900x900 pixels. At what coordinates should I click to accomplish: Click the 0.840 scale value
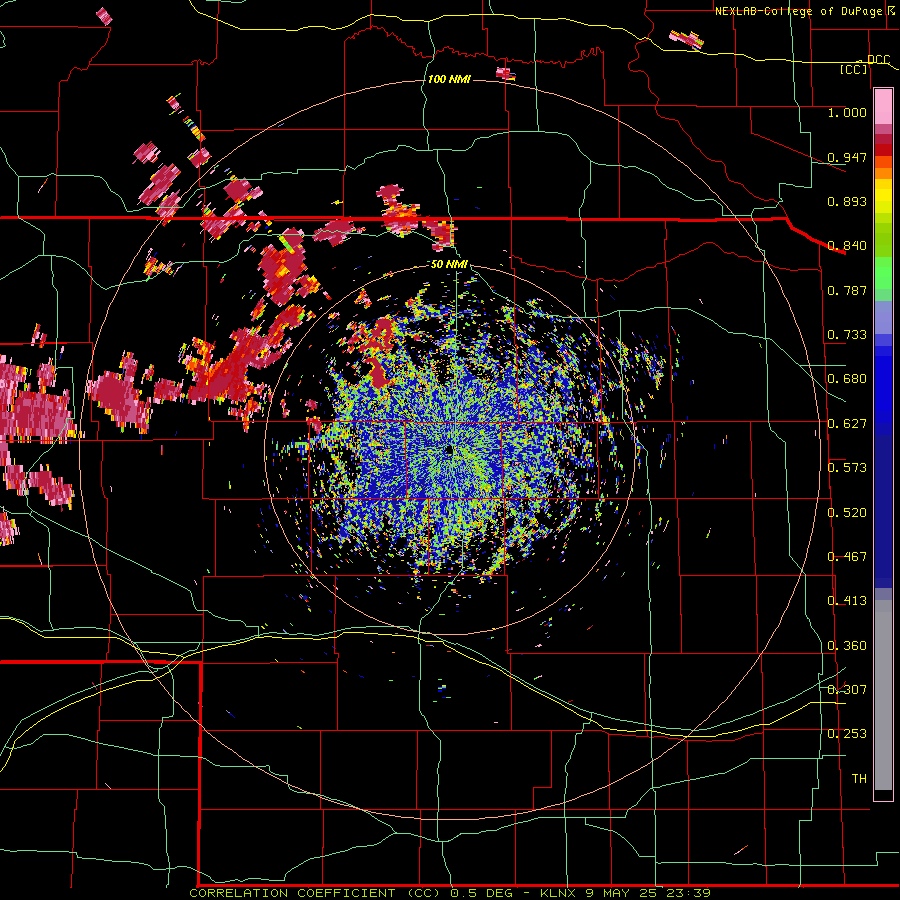point(847,246)
